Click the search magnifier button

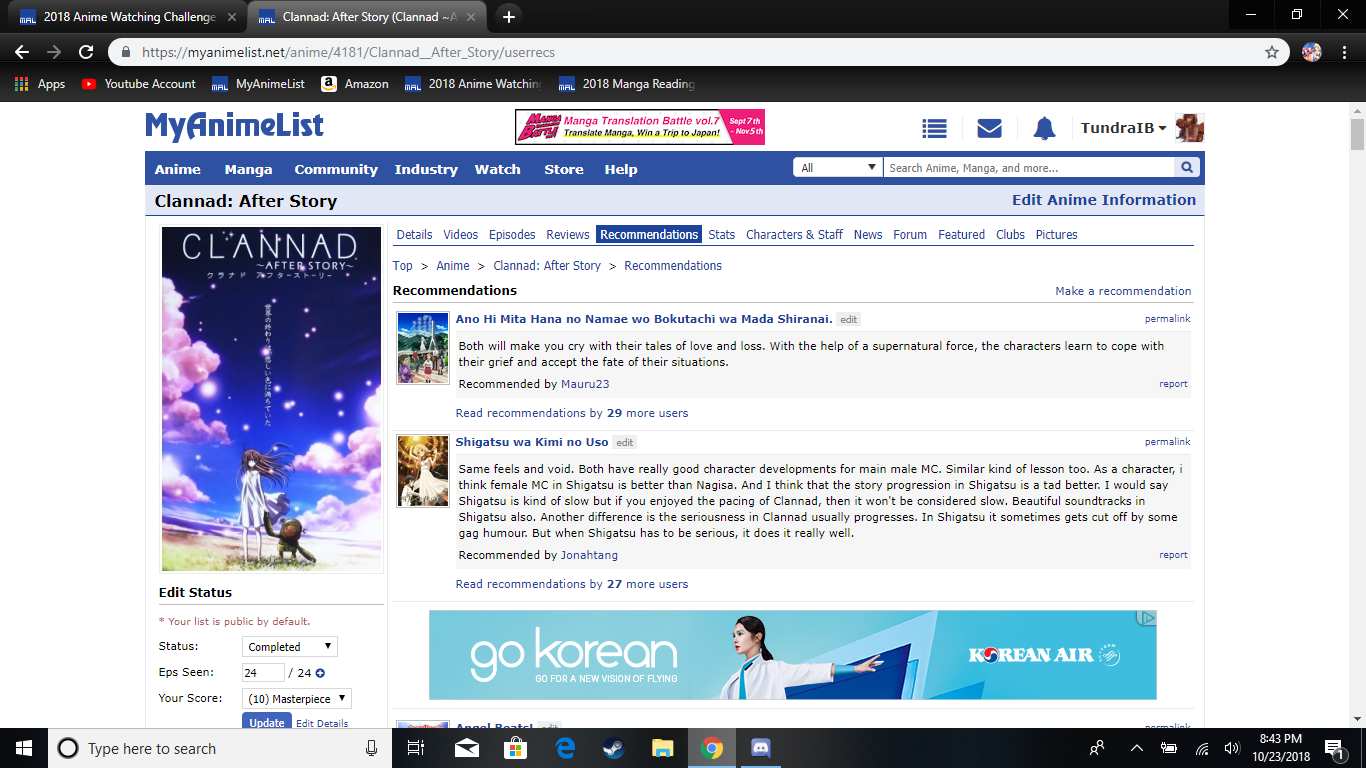point(1187,168)
